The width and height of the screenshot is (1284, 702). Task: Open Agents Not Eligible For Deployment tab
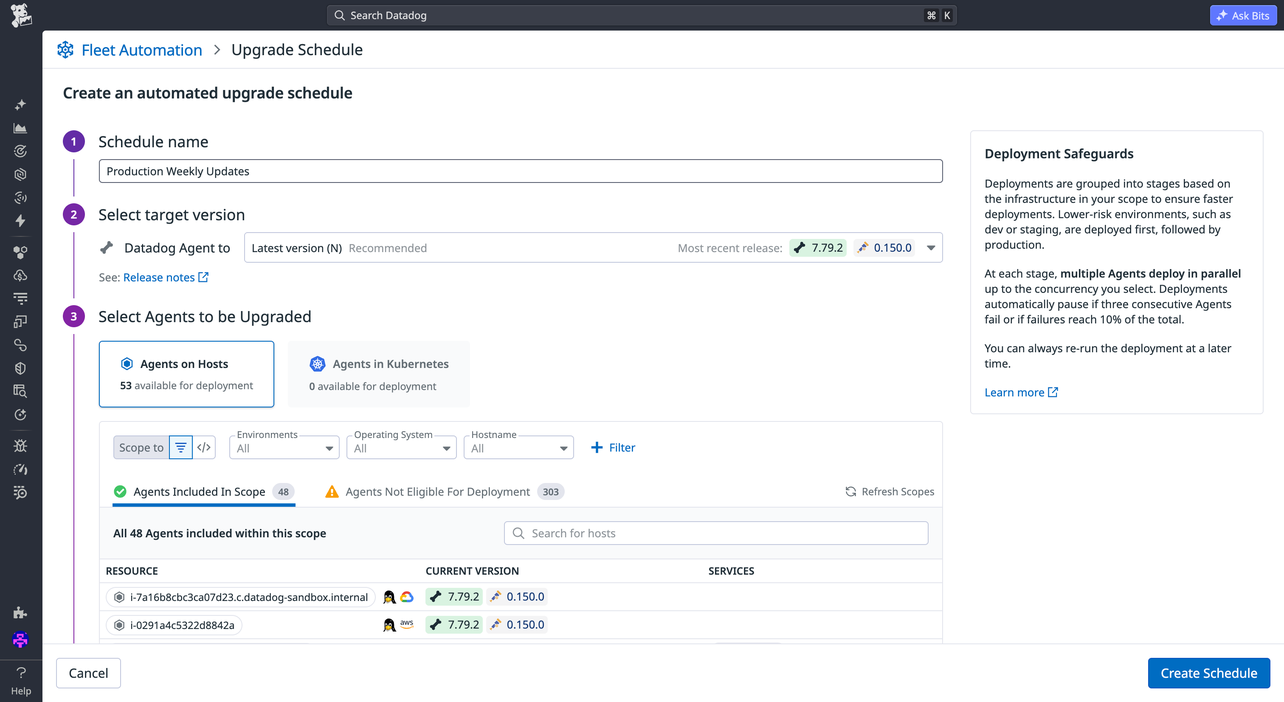coord(444,492)
